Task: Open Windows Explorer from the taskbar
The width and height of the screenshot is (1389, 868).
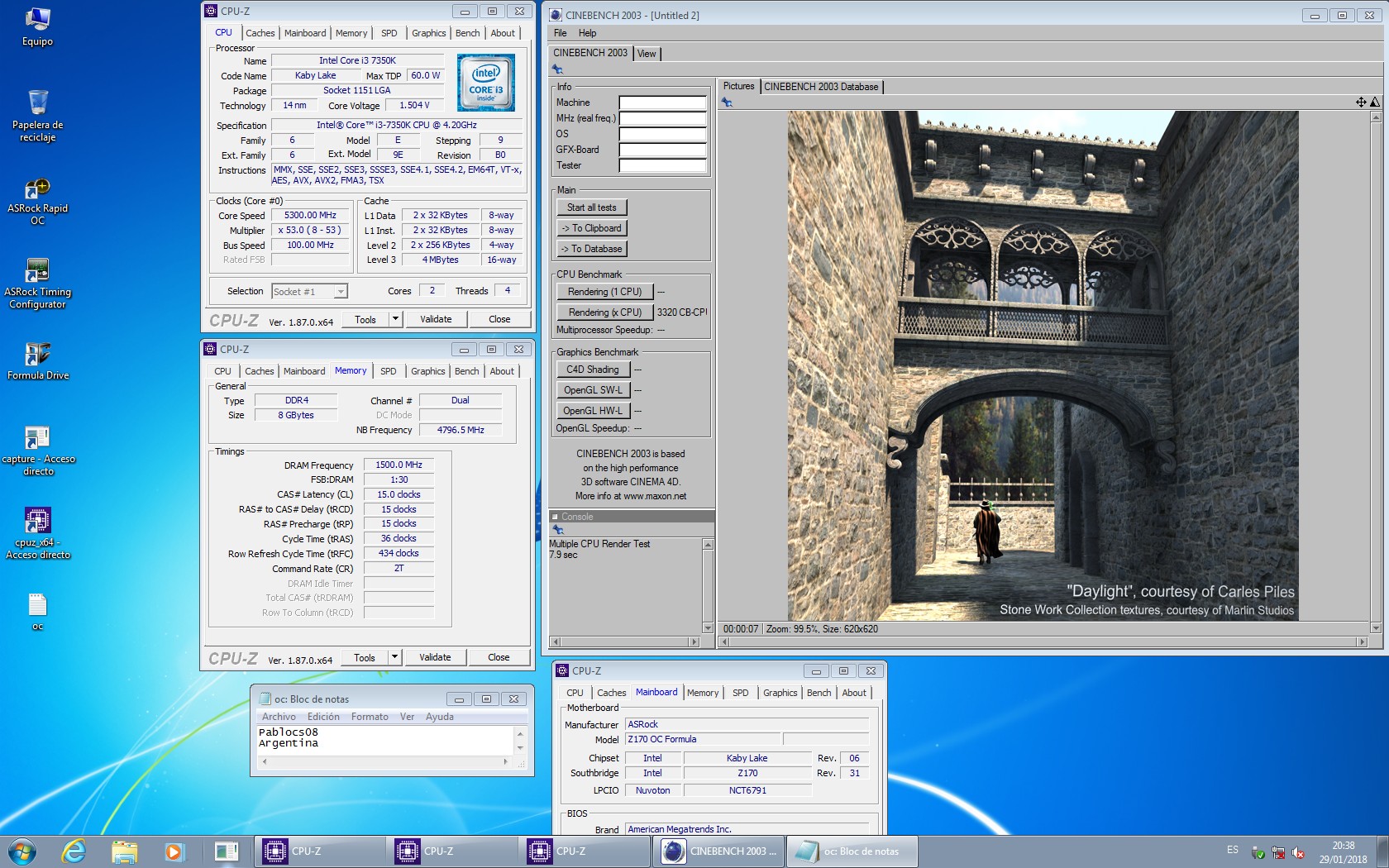Action: (x=124, y=851)
